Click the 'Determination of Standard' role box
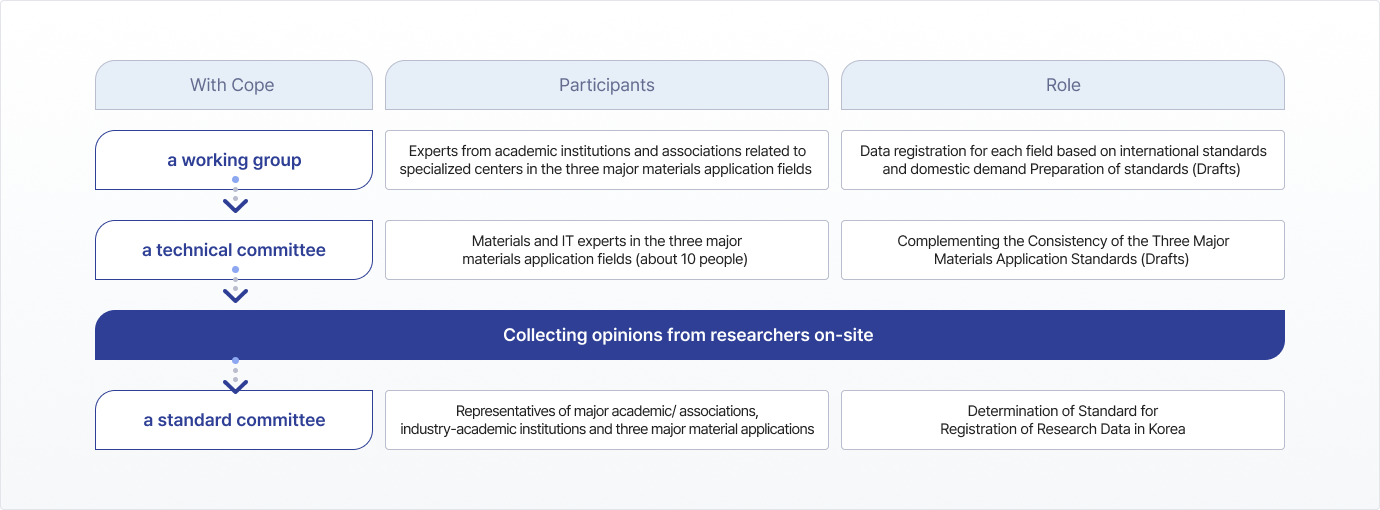Screen dimensions: 1380x510 [1063, 420]
